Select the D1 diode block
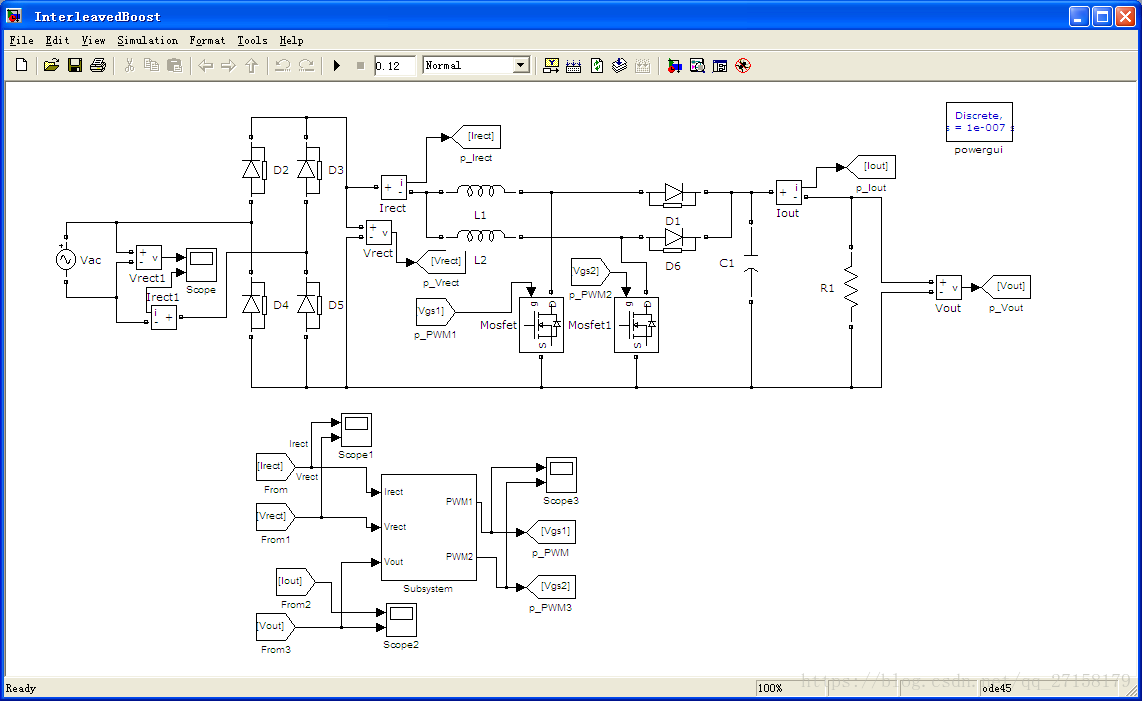Screen dimensions: 1142x701 [674, 194]
